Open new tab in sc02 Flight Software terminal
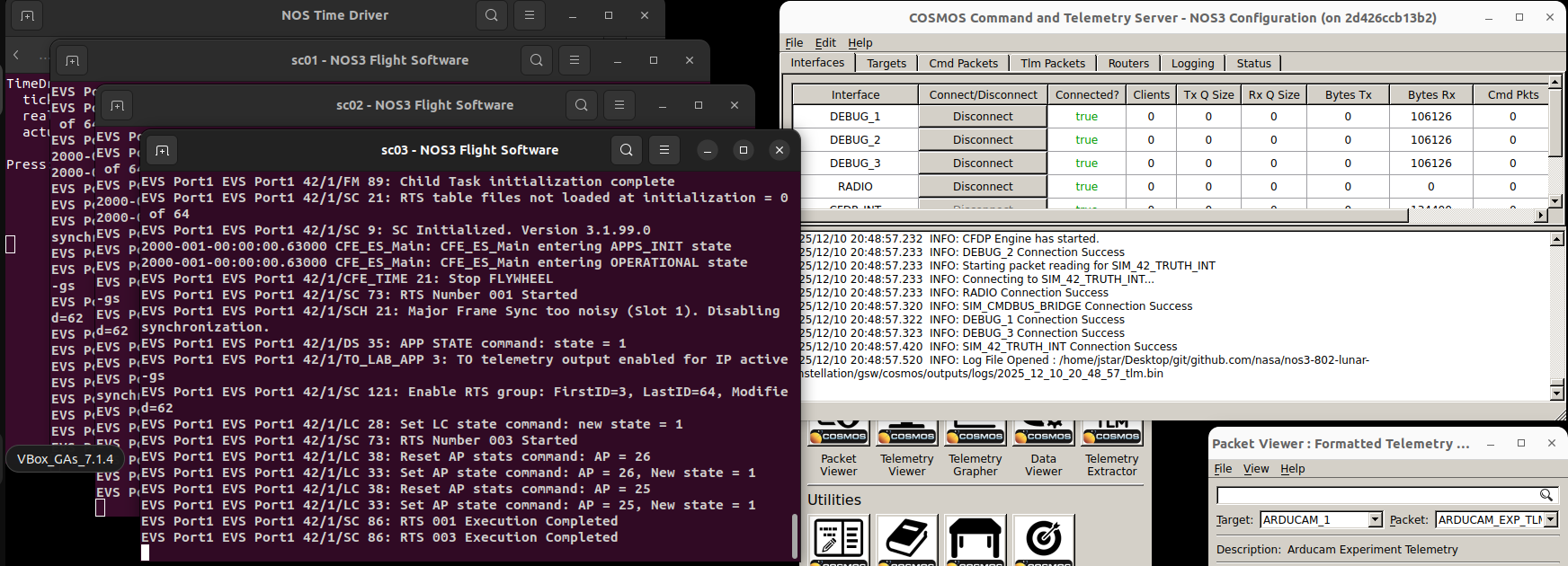This screenshot has height=566, width=1568. 117,105
